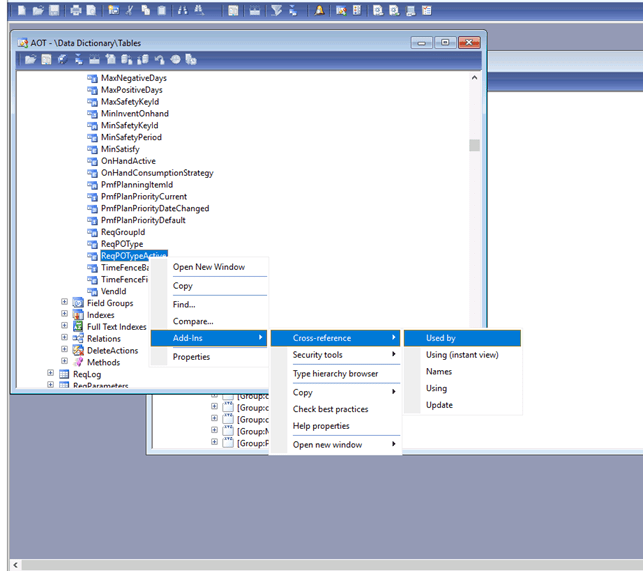Click 'Compare...' in the context menu
This screenshot has width=643, height=571.
(x=193, y=321)
